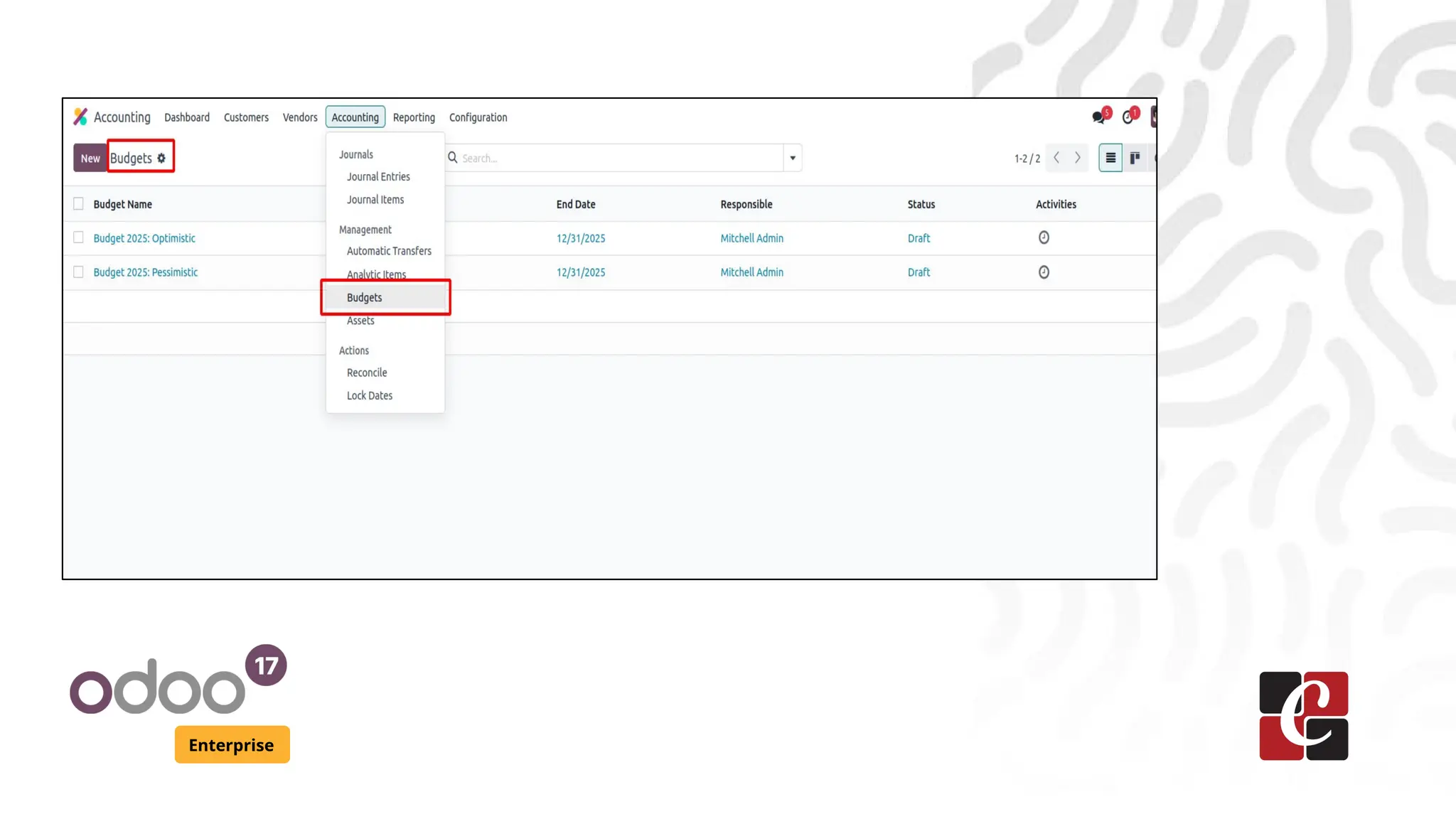
Task: Switch to list view icon
Action: tap(1110, 158)
